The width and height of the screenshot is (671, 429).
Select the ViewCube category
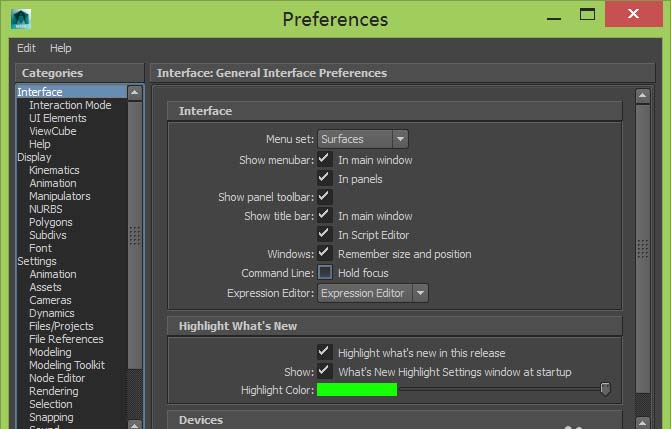coord(52,131)
